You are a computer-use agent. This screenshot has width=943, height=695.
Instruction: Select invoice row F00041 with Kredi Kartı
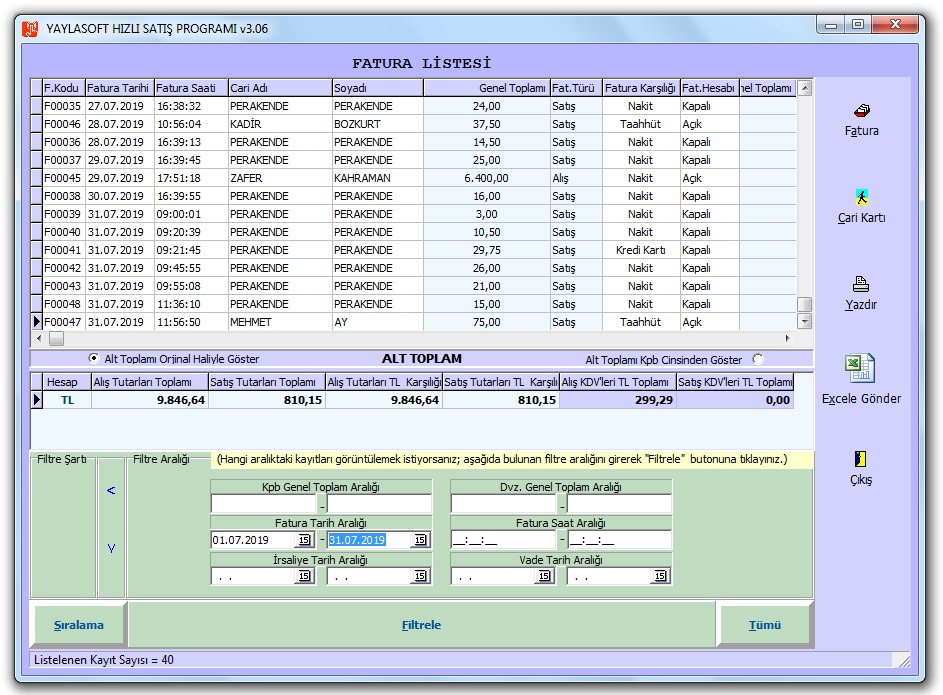[x=414, y=250]
